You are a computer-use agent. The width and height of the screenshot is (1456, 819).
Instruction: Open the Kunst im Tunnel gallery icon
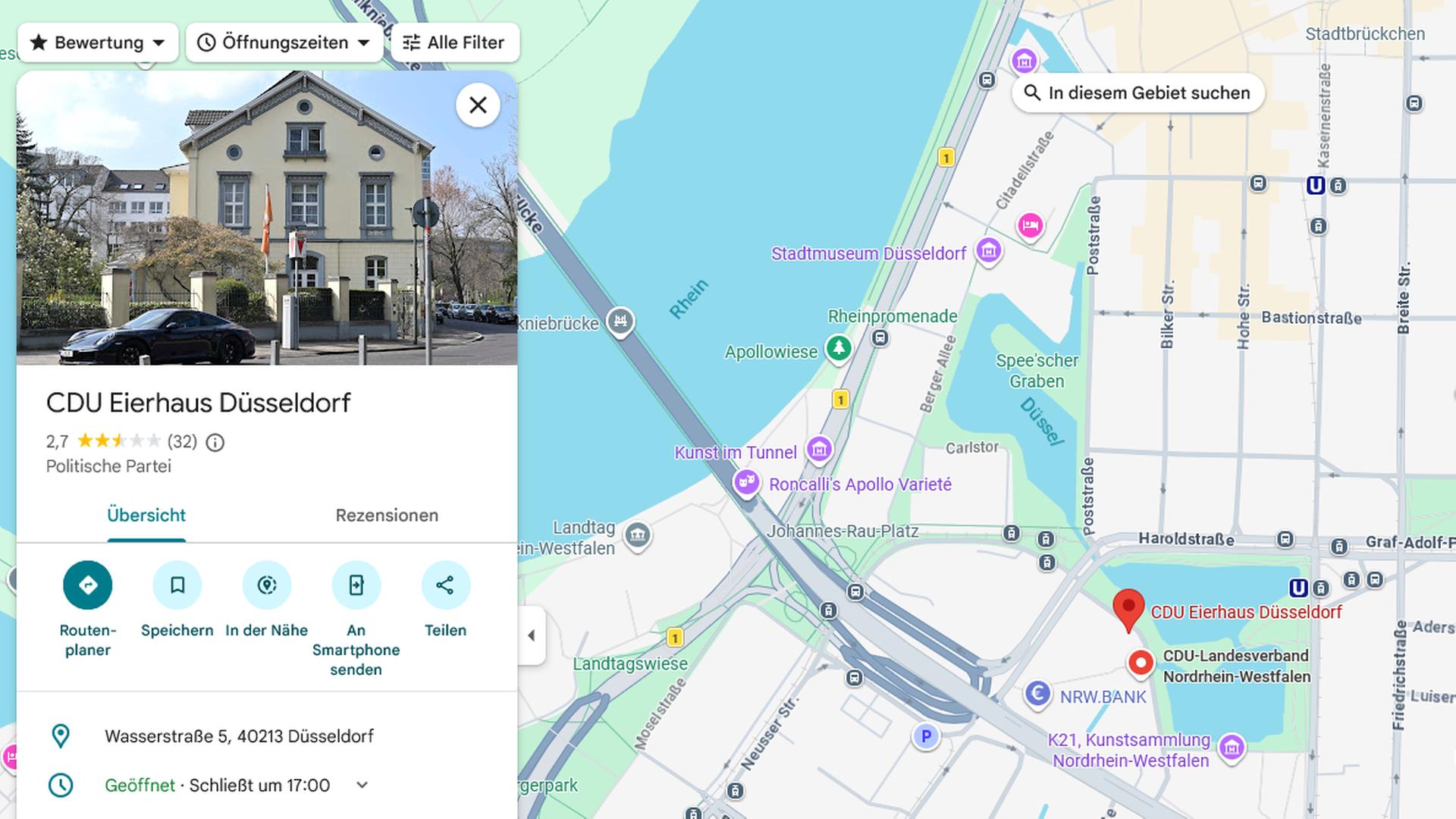tap(818, 449)
